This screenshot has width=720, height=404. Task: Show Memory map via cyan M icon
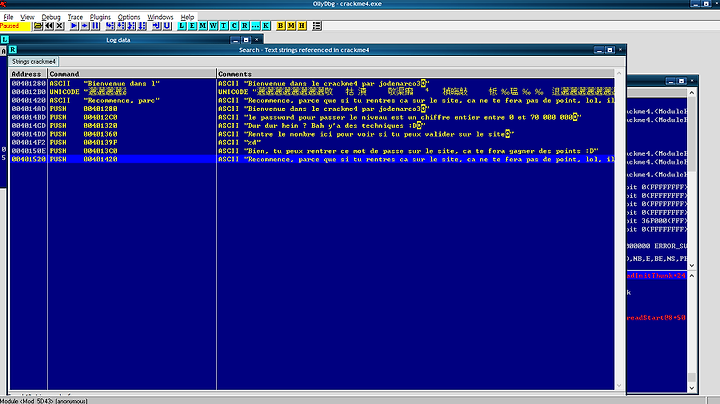click(202, 26)
